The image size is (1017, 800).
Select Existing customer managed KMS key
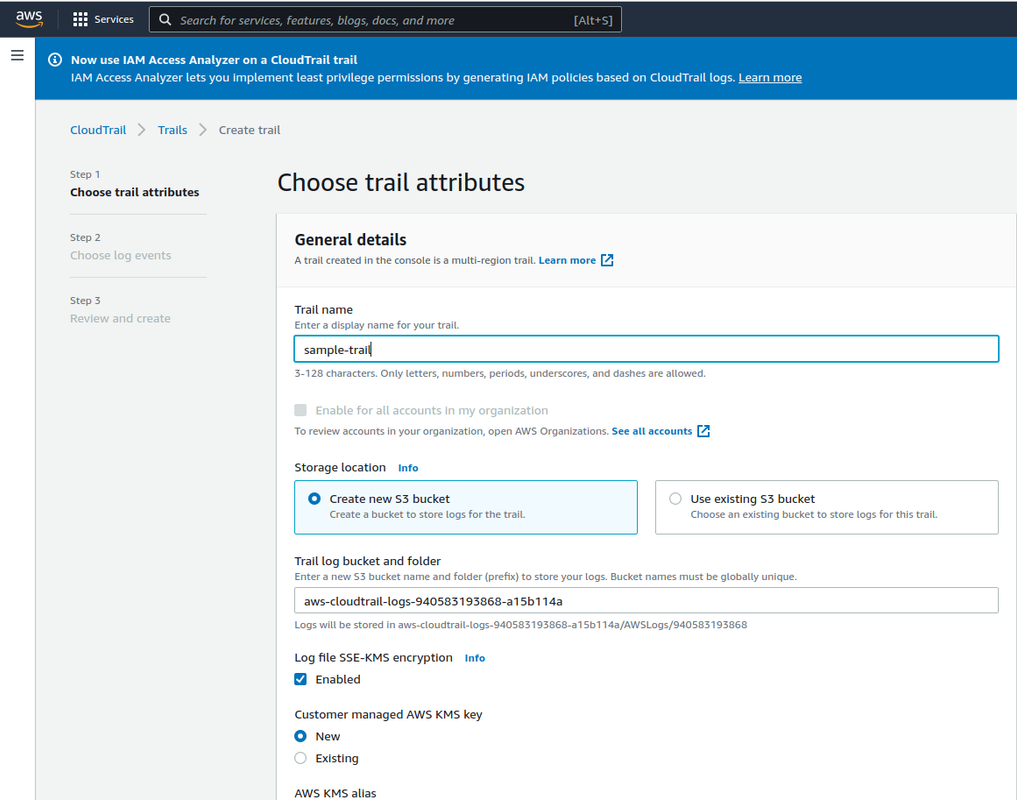300,758
